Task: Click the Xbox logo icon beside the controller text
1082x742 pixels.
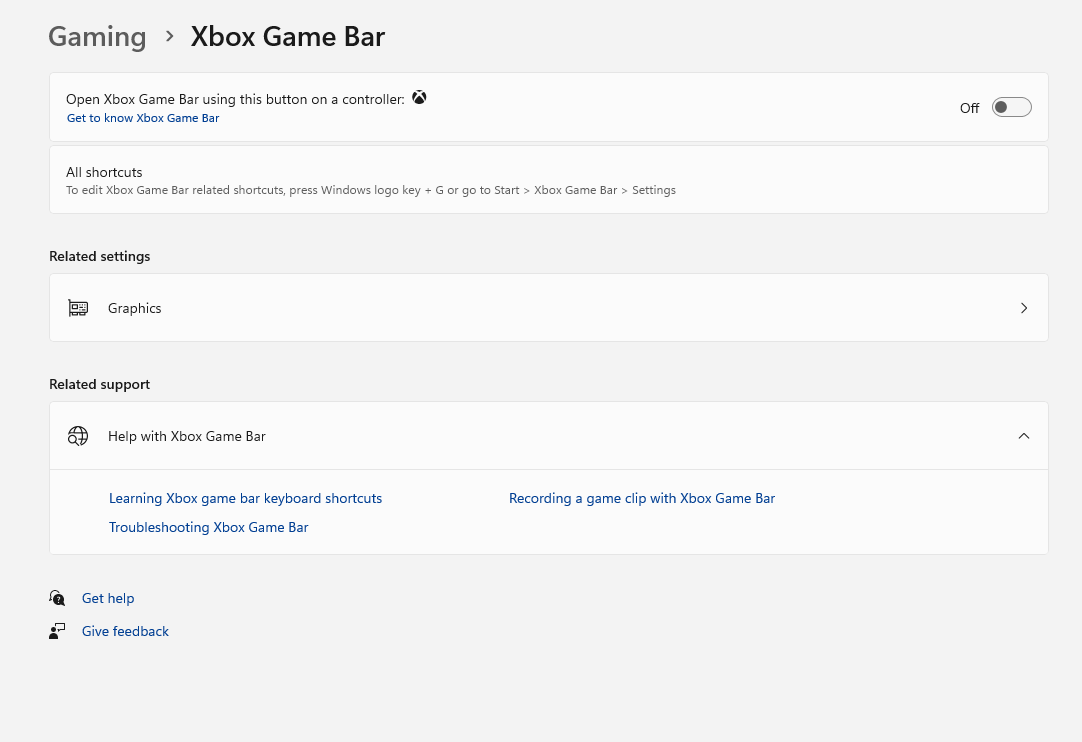Action: (x=419, y=98)
